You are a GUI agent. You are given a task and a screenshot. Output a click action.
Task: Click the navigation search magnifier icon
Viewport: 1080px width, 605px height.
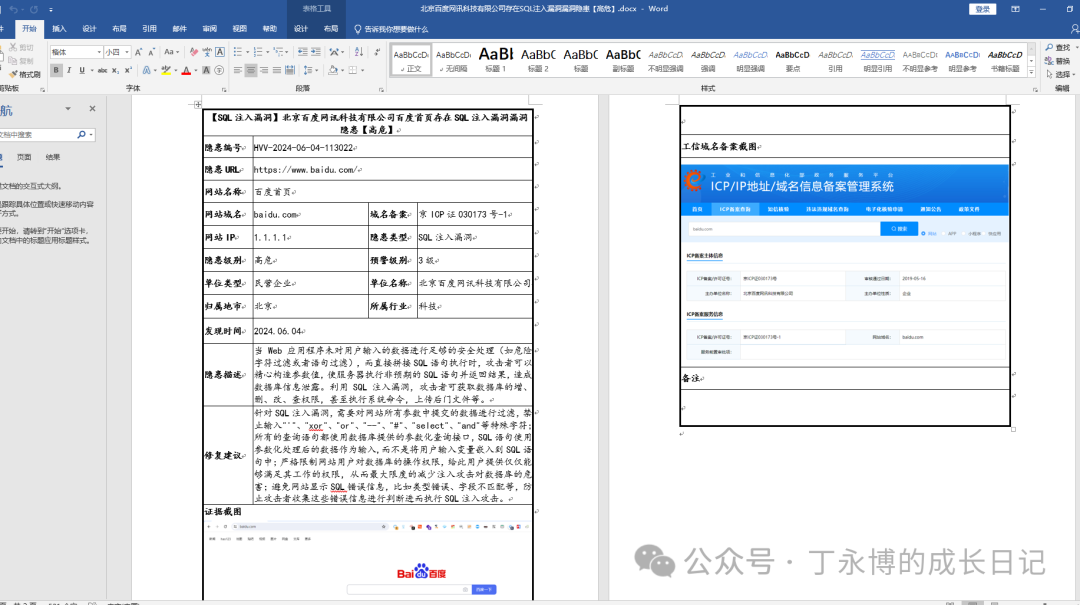tap(81, 134)
